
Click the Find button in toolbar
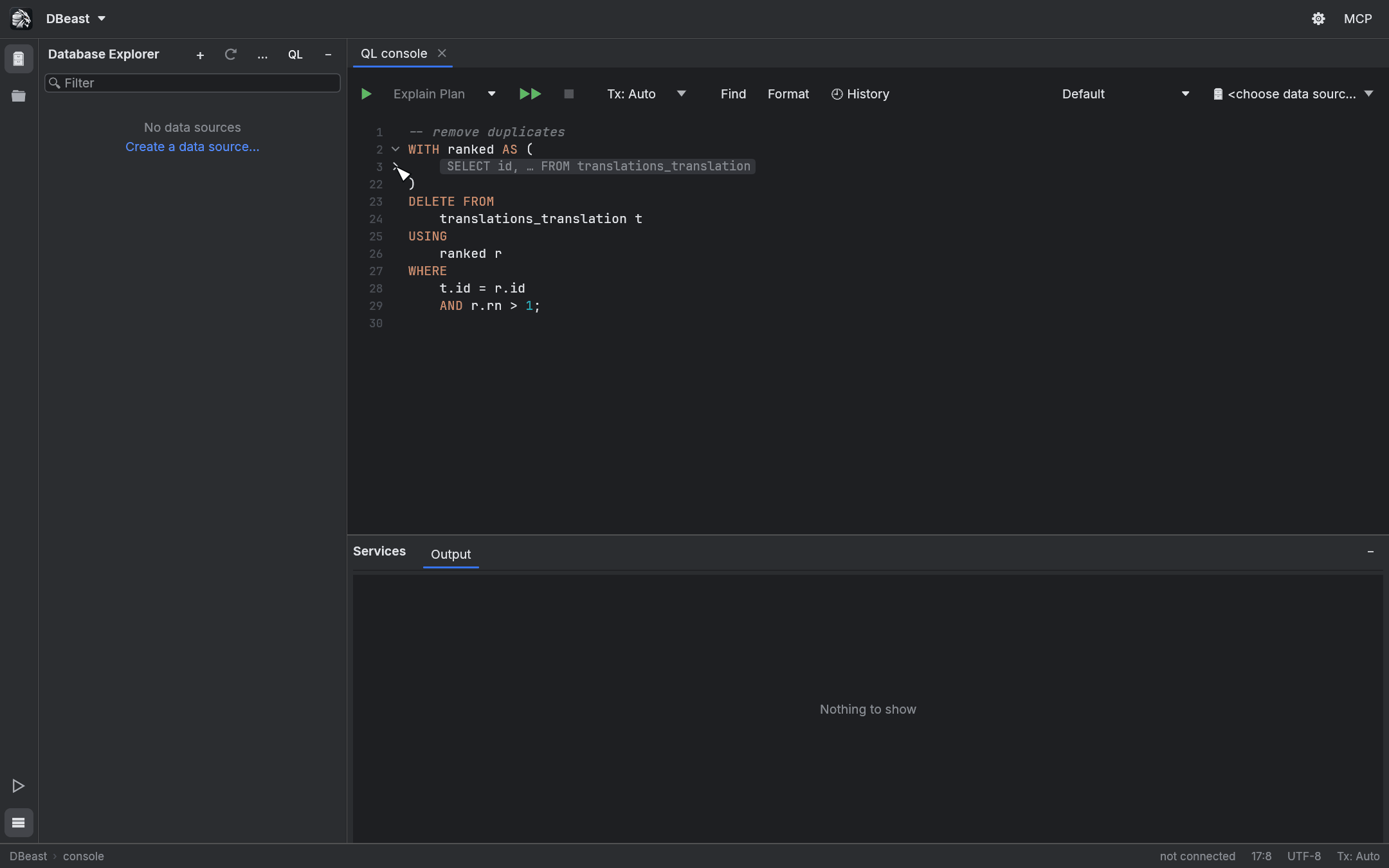point(733,94)
